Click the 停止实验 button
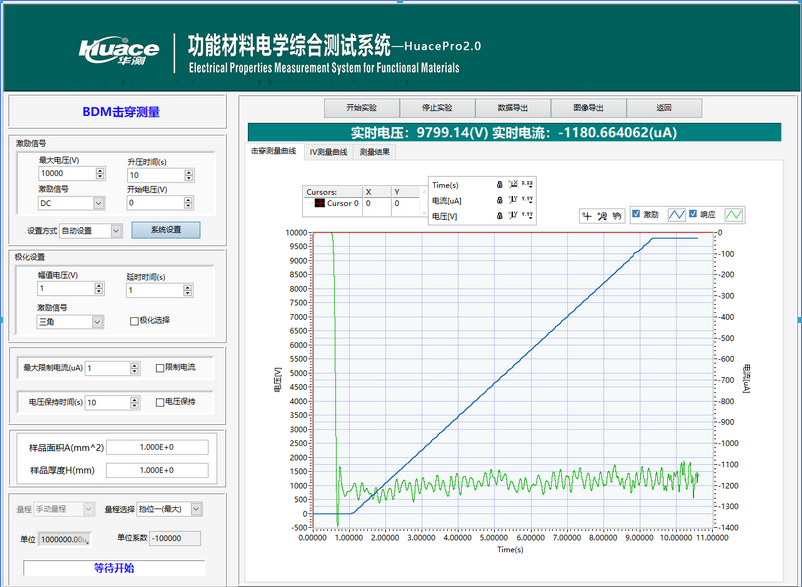Screen dimensions: 802x587 (437, 108)
